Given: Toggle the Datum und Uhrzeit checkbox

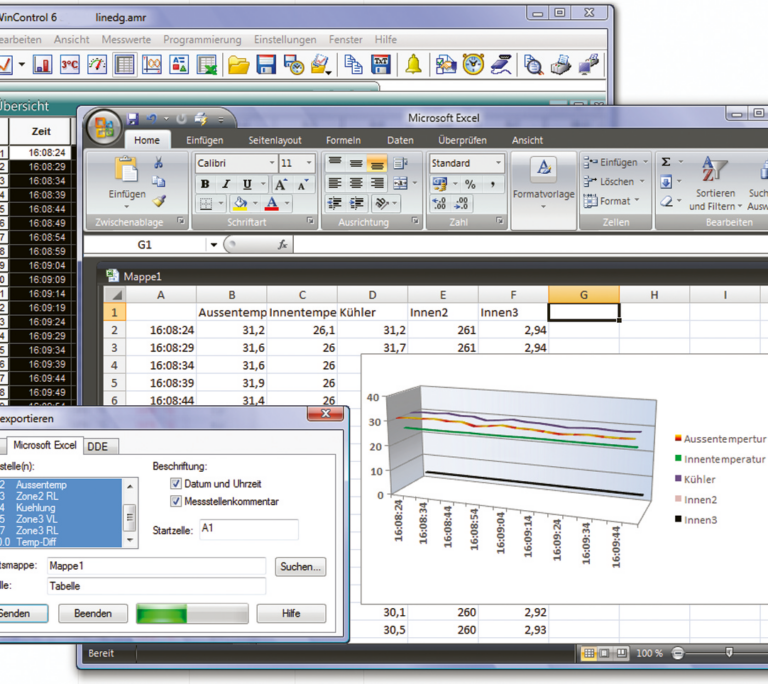Looking at the screenshot, I should click(x=176, y=484).
